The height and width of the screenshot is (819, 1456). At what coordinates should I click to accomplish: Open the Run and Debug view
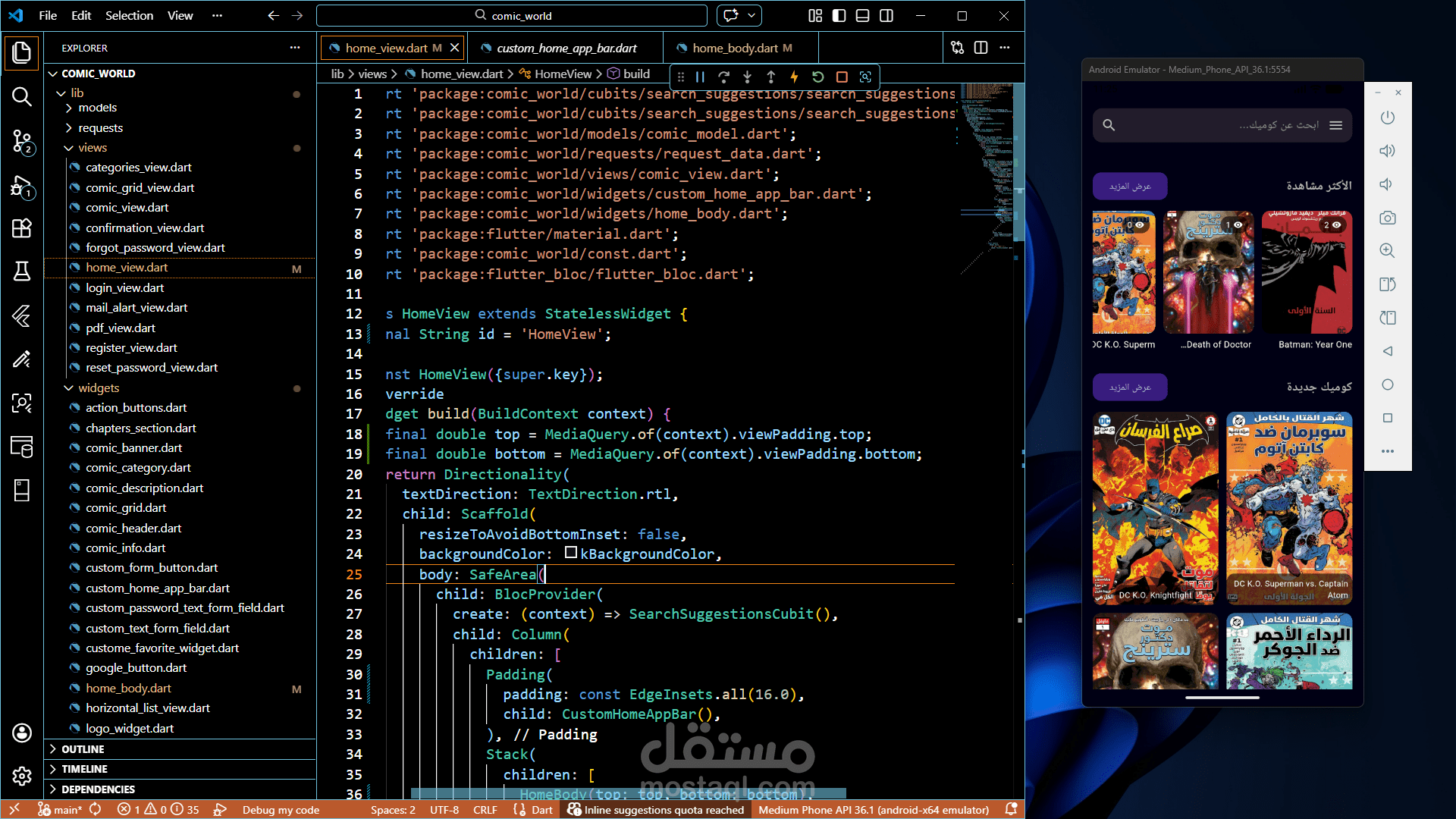(22, 186)
